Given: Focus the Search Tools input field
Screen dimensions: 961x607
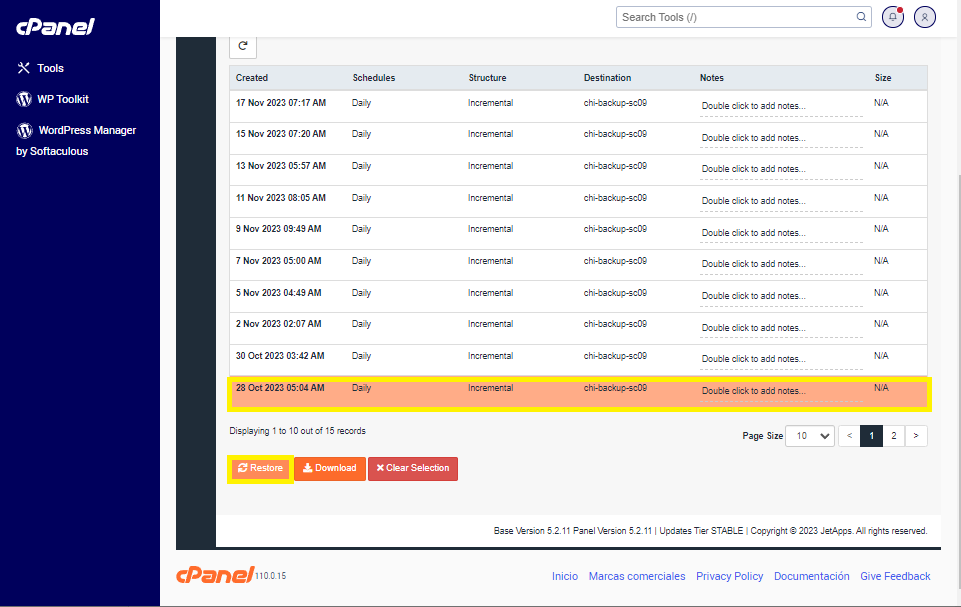Looking at the screenshot, I should pyautogui.click(x=735, y=17).
